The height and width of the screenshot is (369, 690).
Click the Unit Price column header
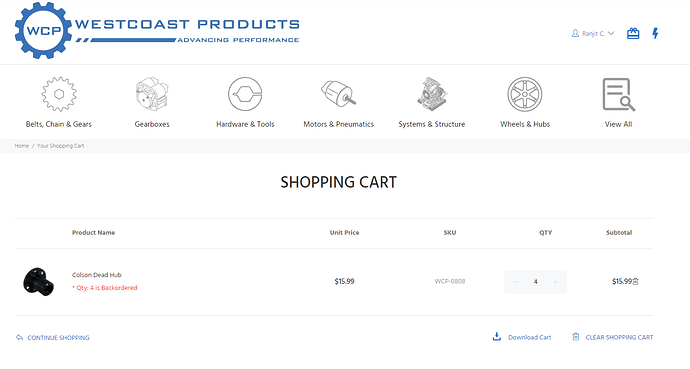click(345, 233)
